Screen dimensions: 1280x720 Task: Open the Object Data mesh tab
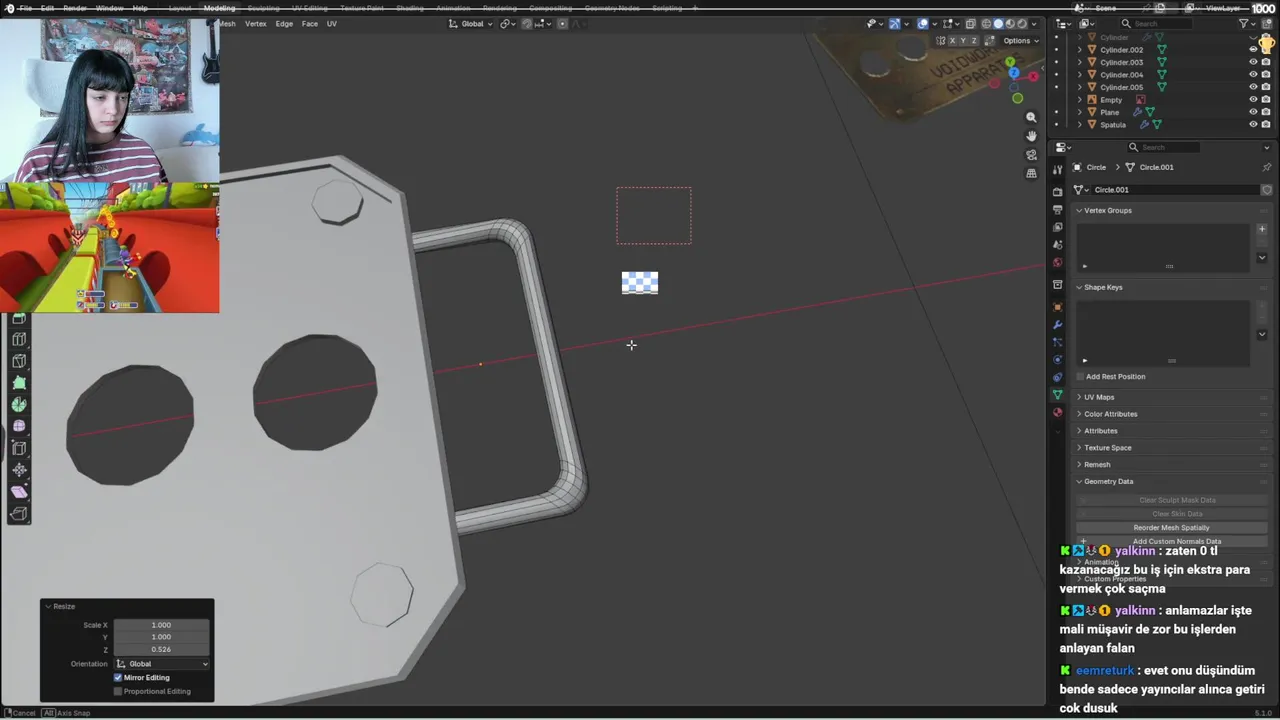1057,395
